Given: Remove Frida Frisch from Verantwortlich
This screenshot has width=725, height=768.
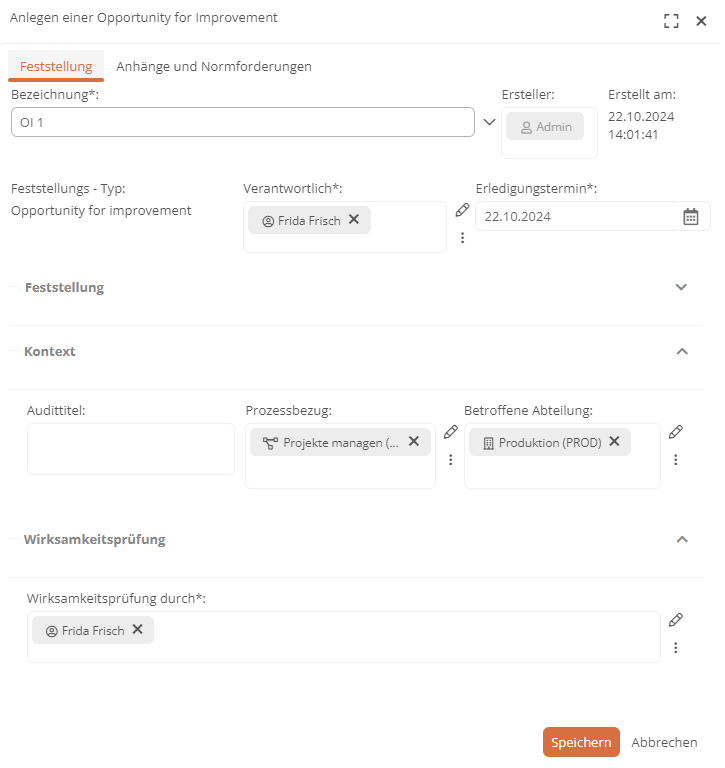Looking at the screenshot, I should [354, 219].
